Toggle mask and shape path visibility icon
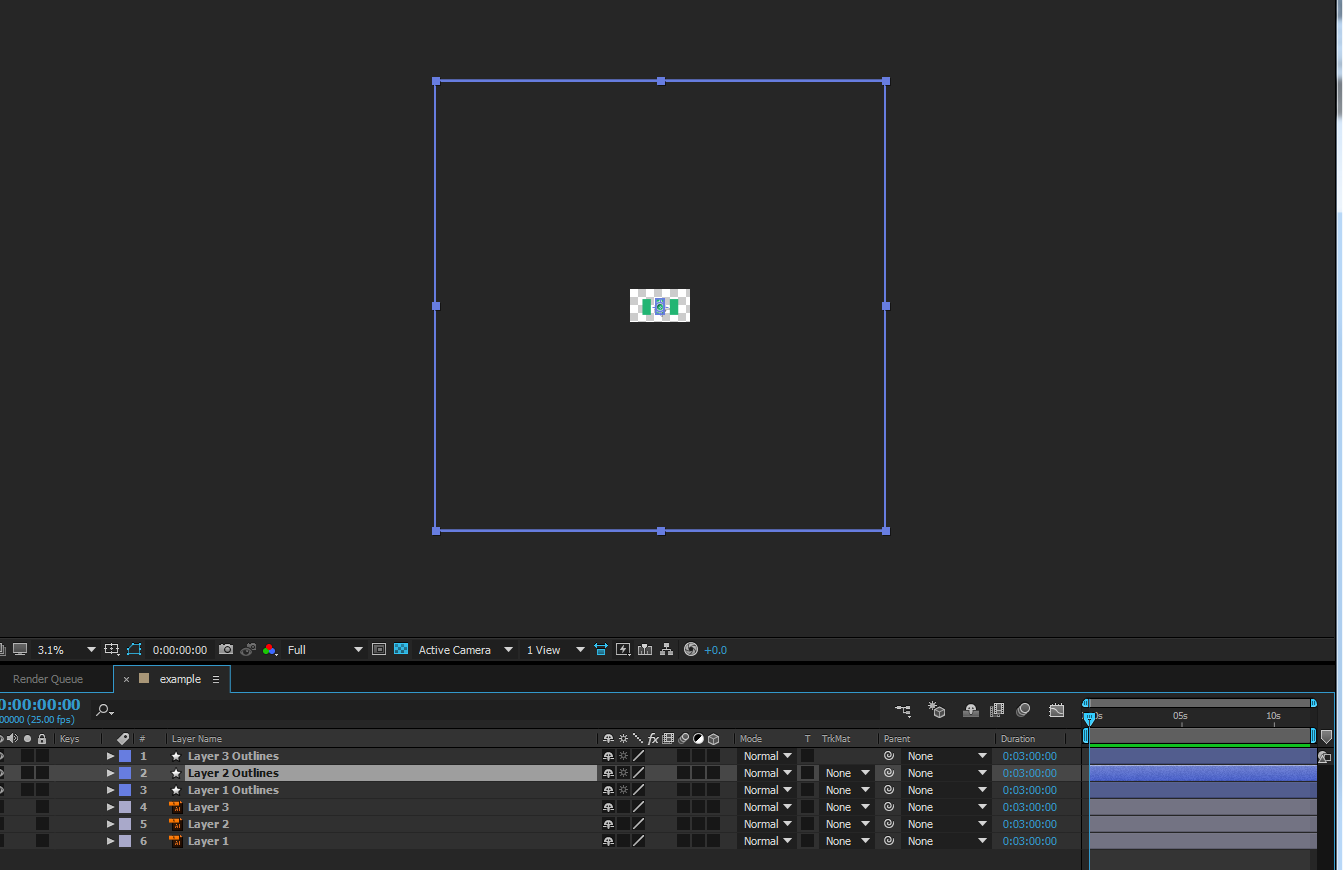The image size is (1343, 870). 134,649
